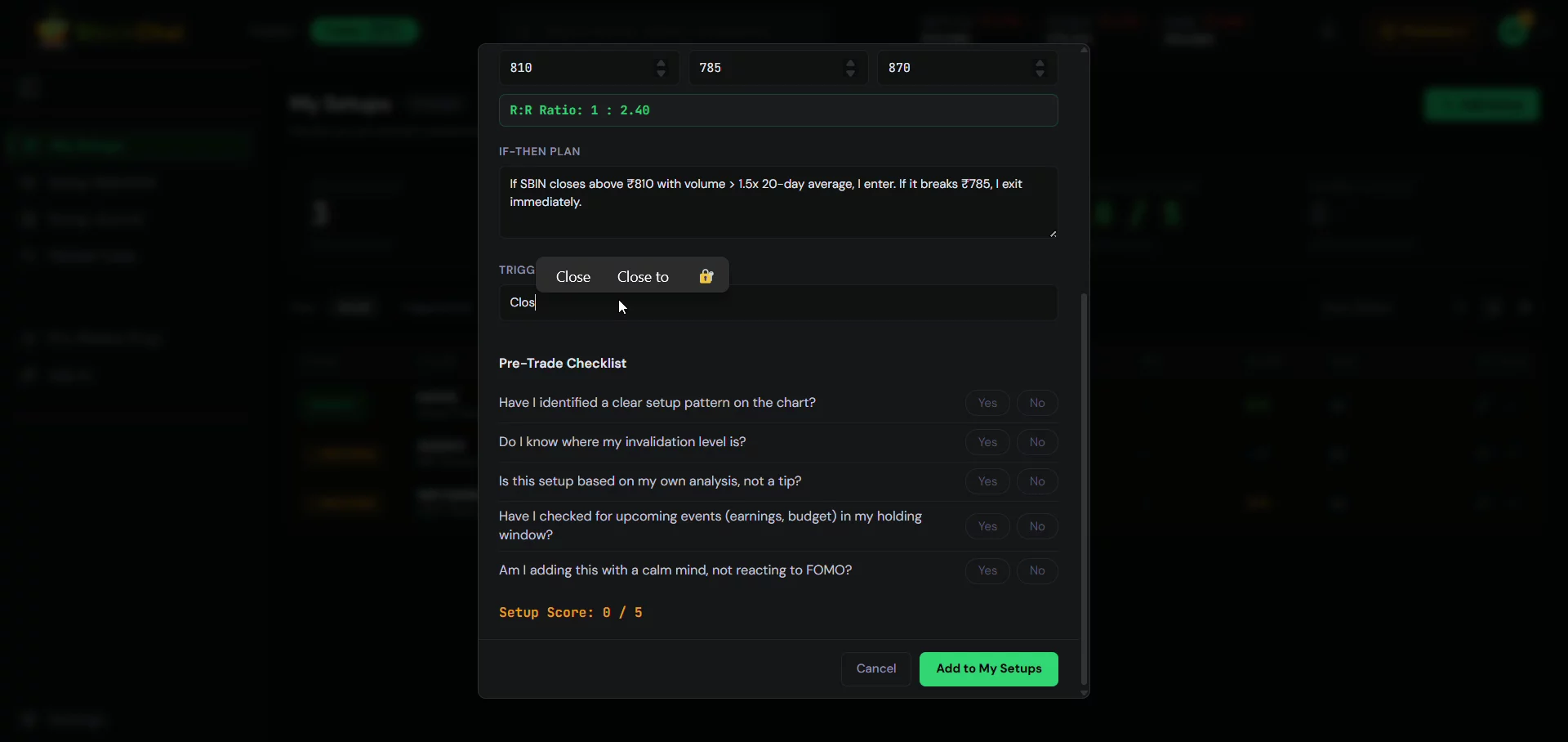
Task: Click the target field showing 870
Action: point(967,68)
